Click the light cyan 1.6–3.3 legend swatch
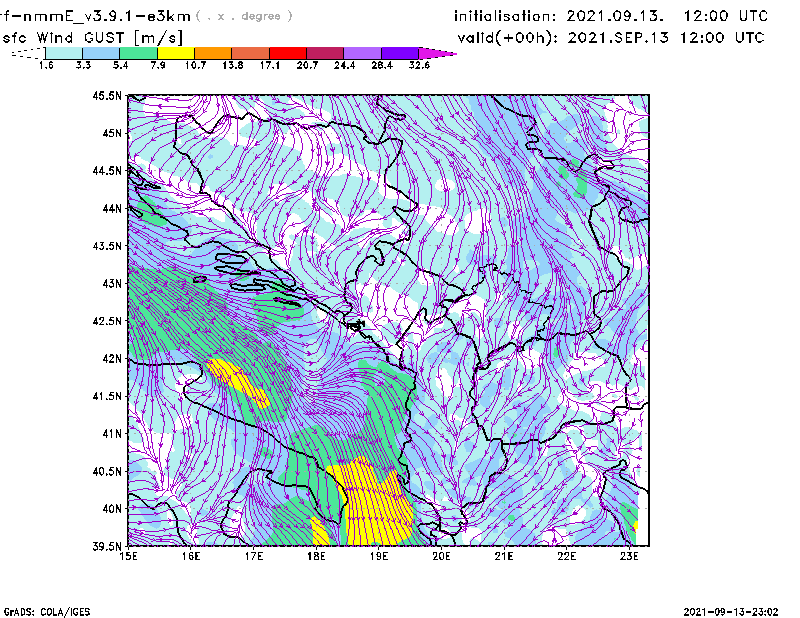800x618 pixels. coord(64,53)
